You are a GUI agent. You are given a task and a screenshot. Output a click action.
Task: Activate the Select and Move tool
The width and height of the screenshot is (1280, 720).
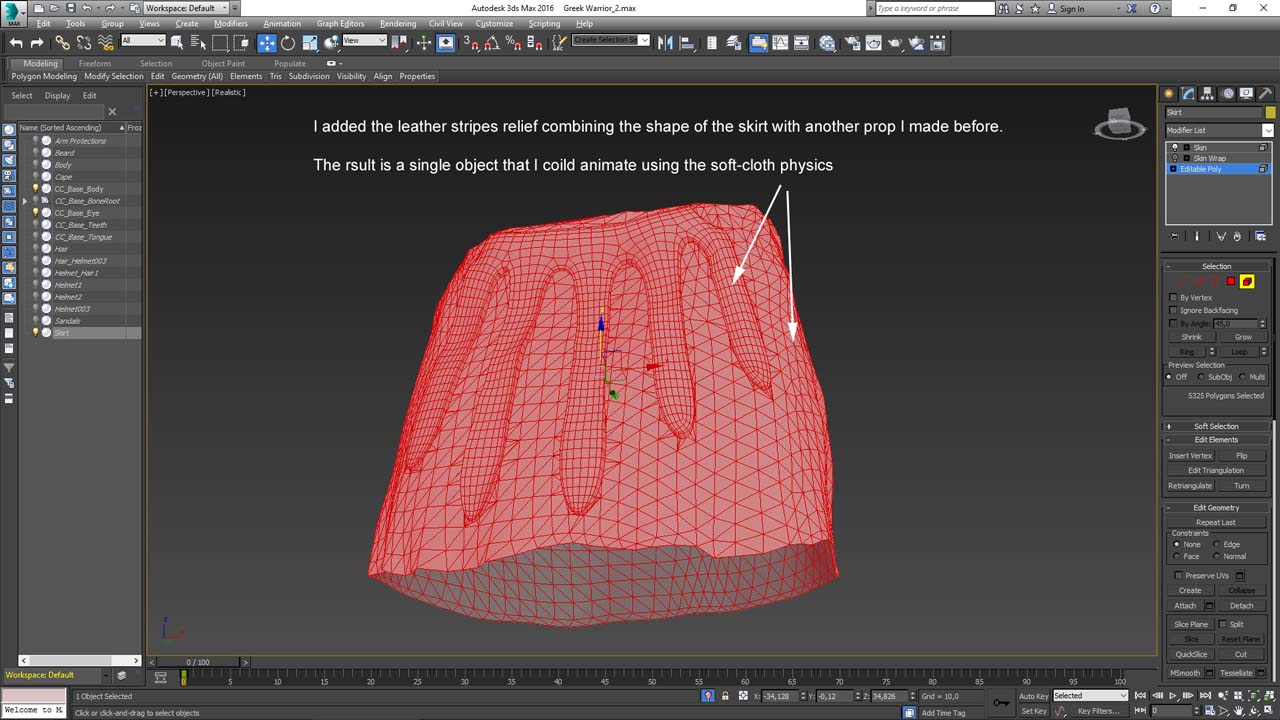point(267,43)
